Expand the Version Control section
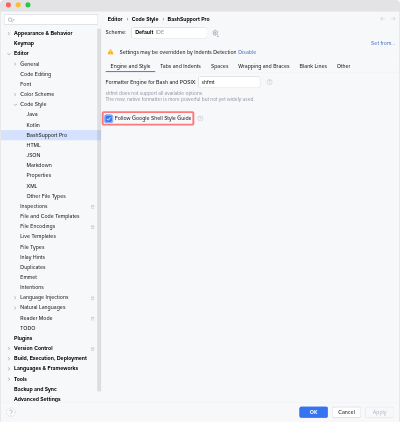This screenshot has width=400, height=422. point(9,348)
